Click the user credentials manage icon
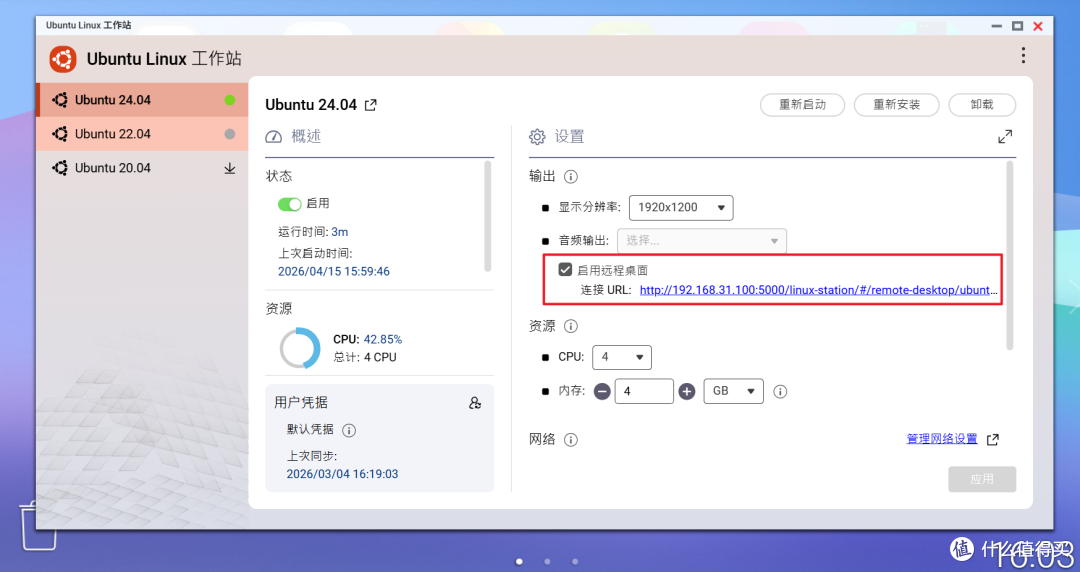Viewport: 1080px width, 572px height. pos(475,403)
